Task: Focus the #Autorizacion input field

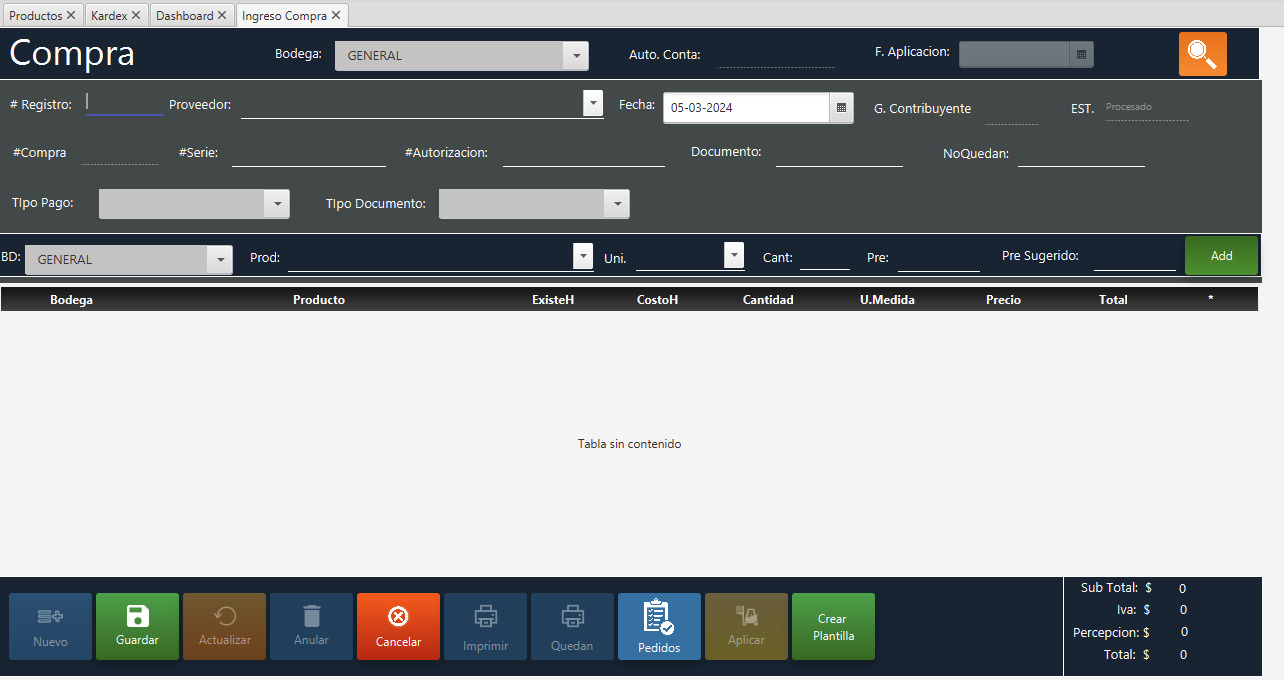Action: 583,153
